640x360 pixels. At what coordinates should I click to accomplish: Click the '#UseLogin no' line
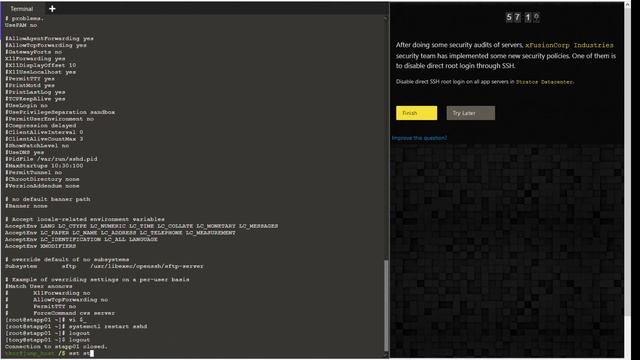26,105
